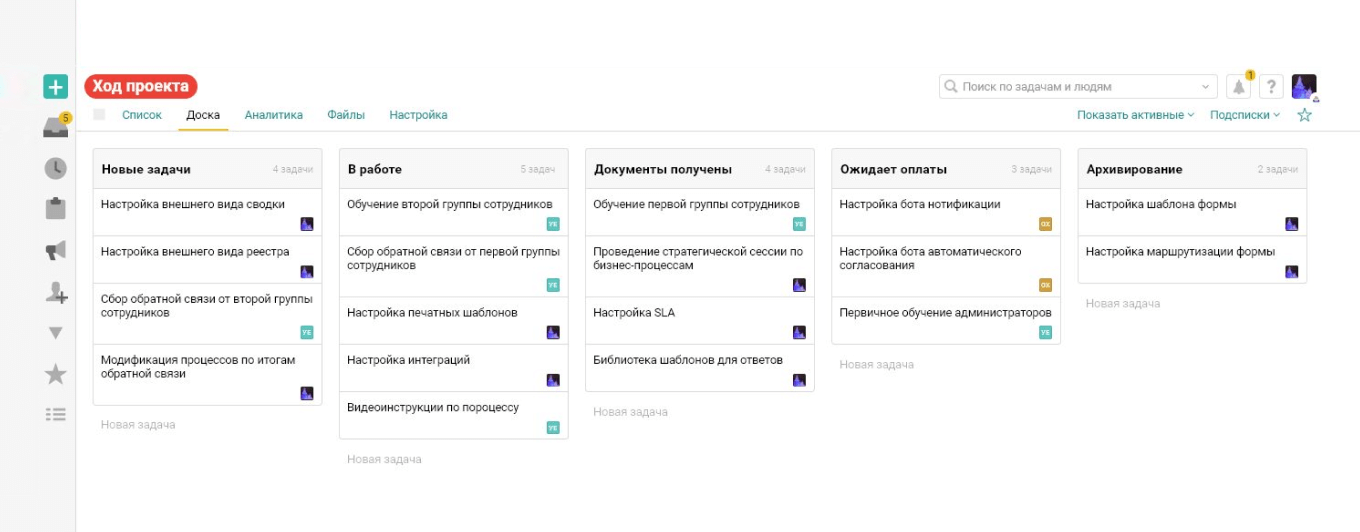Open the Настройка tab

point(418,115)
